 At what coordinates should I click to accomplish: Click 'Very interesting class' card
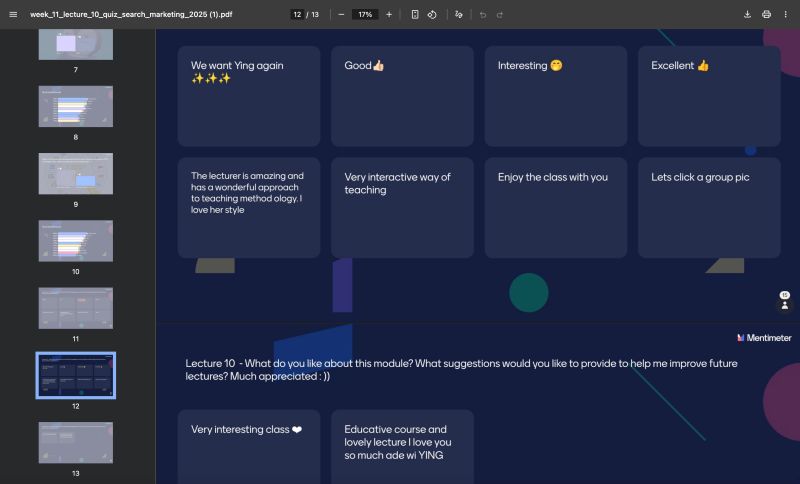pos(249,447)
